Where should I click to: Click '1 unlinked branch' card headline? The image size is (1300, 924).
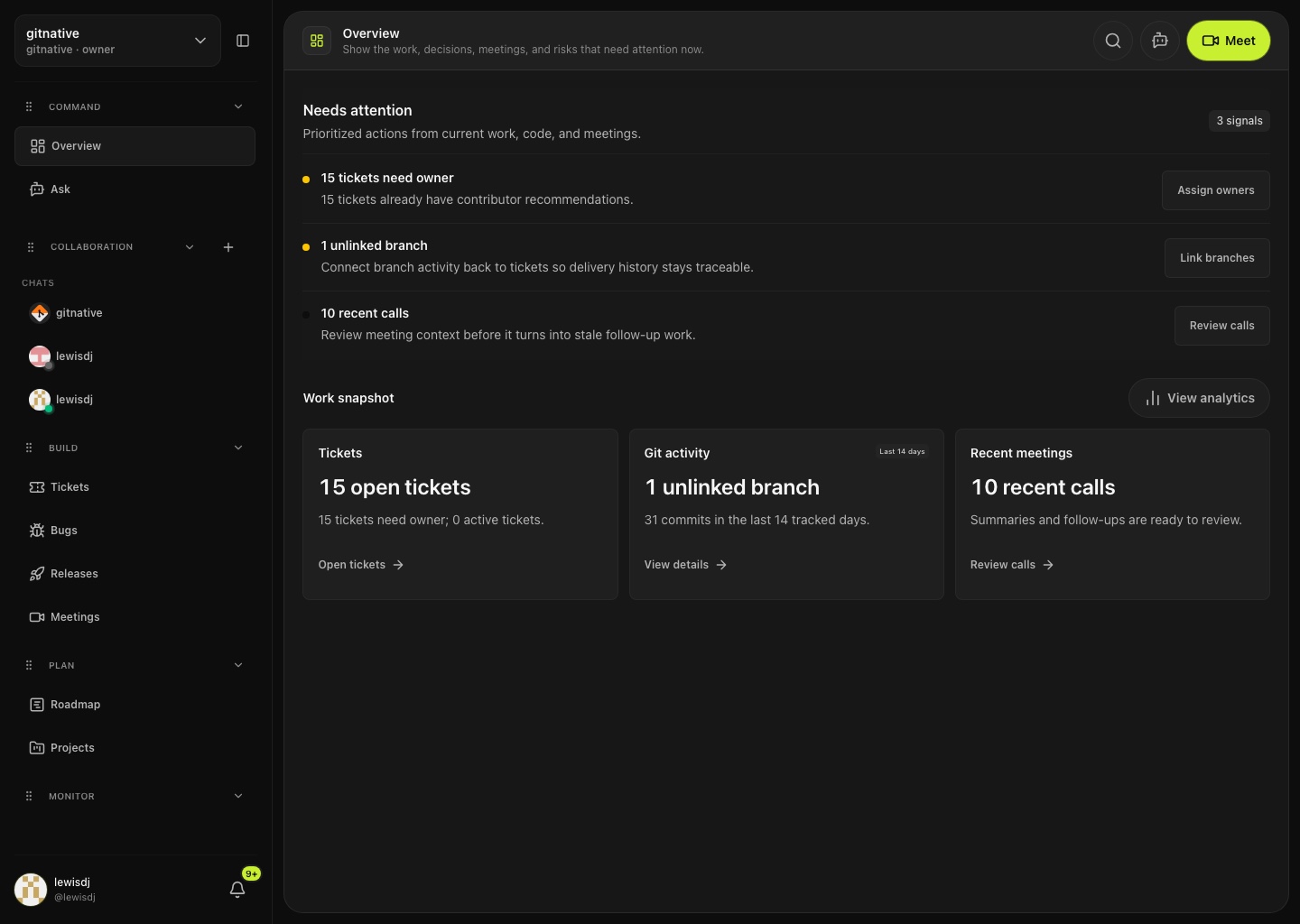click(732, 487)
